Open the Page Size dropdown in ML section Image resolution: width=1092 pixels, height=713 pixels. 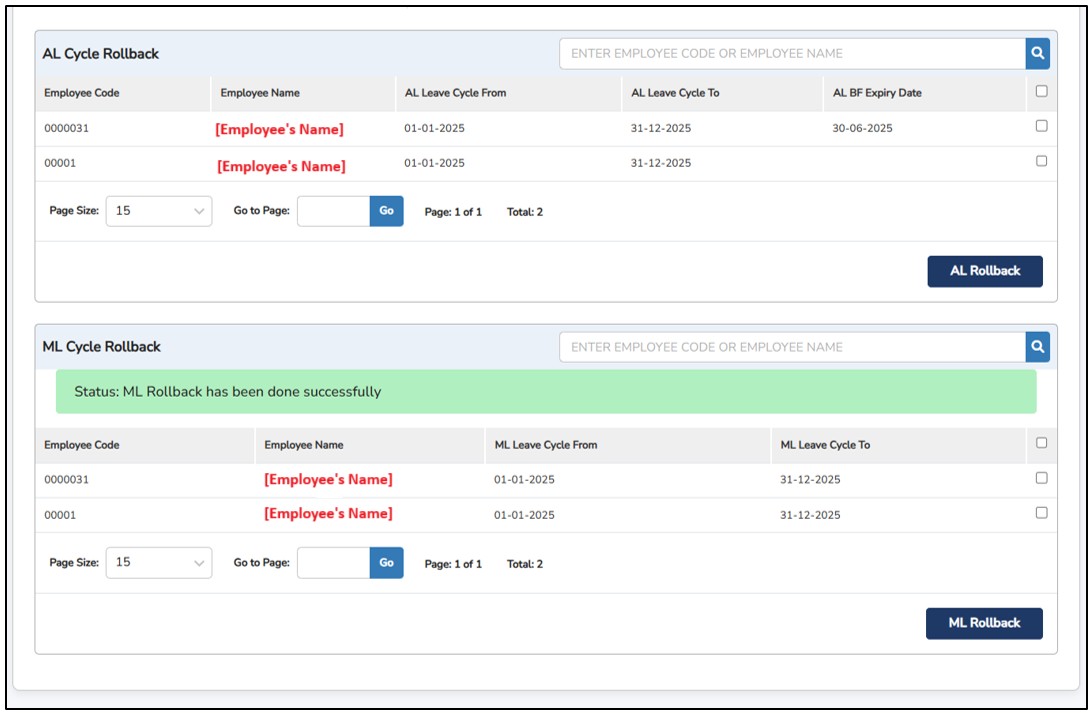pos(158,562)
